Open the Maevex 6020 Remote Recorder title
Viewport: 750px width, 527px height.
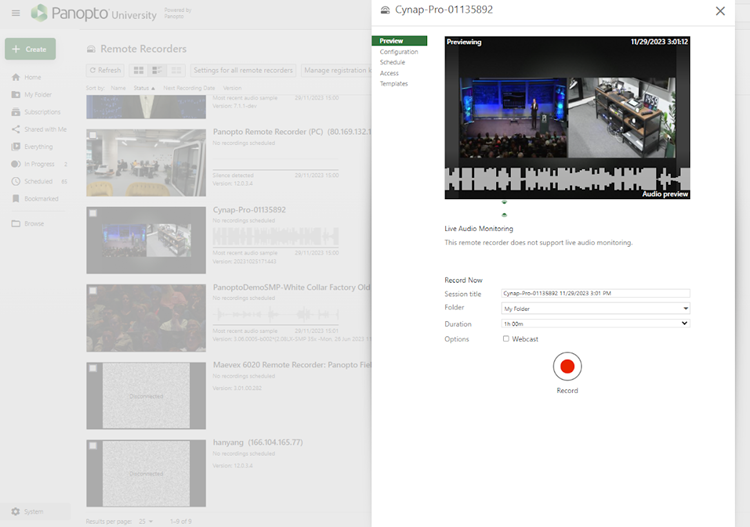pos(292,365)
